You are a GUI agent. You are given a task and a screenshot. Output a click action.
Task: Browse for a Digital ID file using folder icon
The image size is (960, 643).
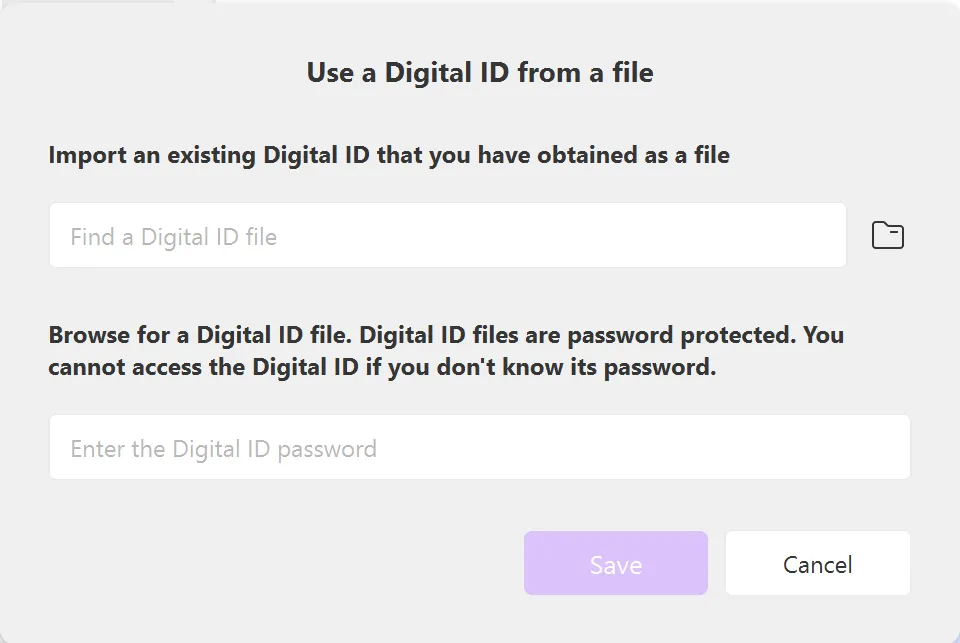click(x=887, y=236)
